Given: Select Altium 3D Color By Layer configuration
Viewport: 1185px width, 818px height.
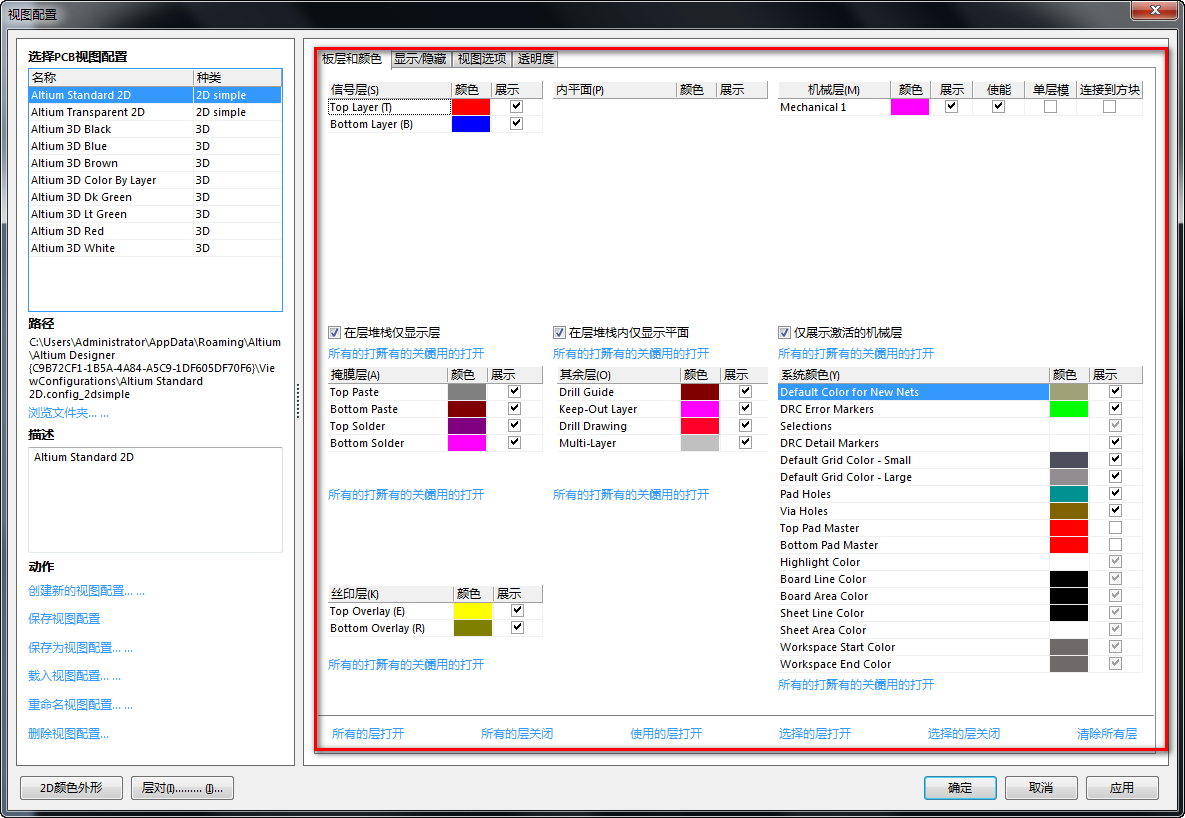Looking at the screenshot, I should (155, 180).
